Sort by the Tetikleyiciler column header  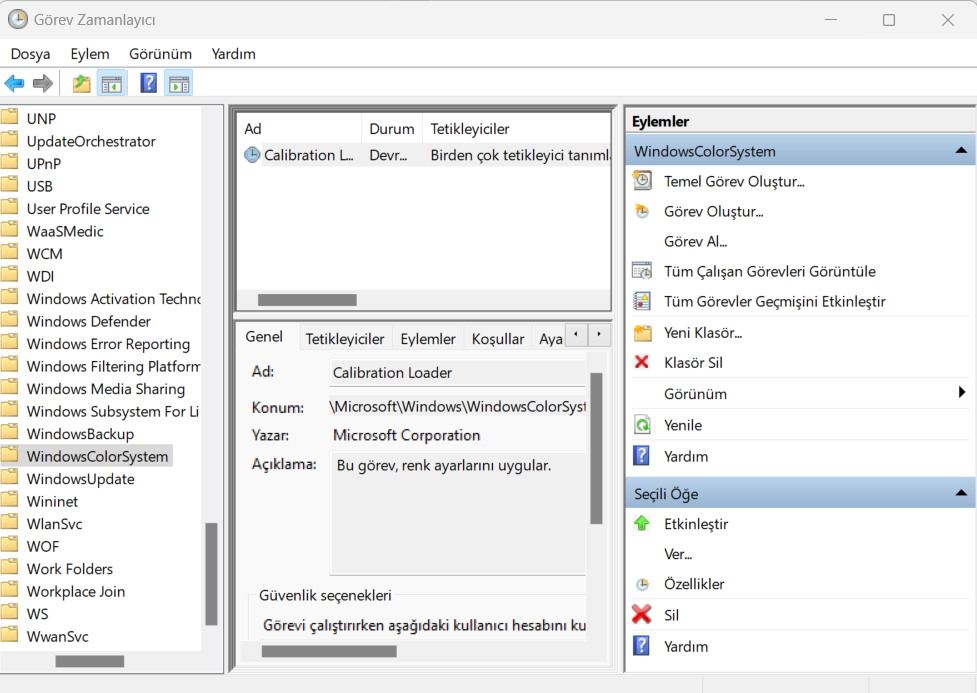516,129
